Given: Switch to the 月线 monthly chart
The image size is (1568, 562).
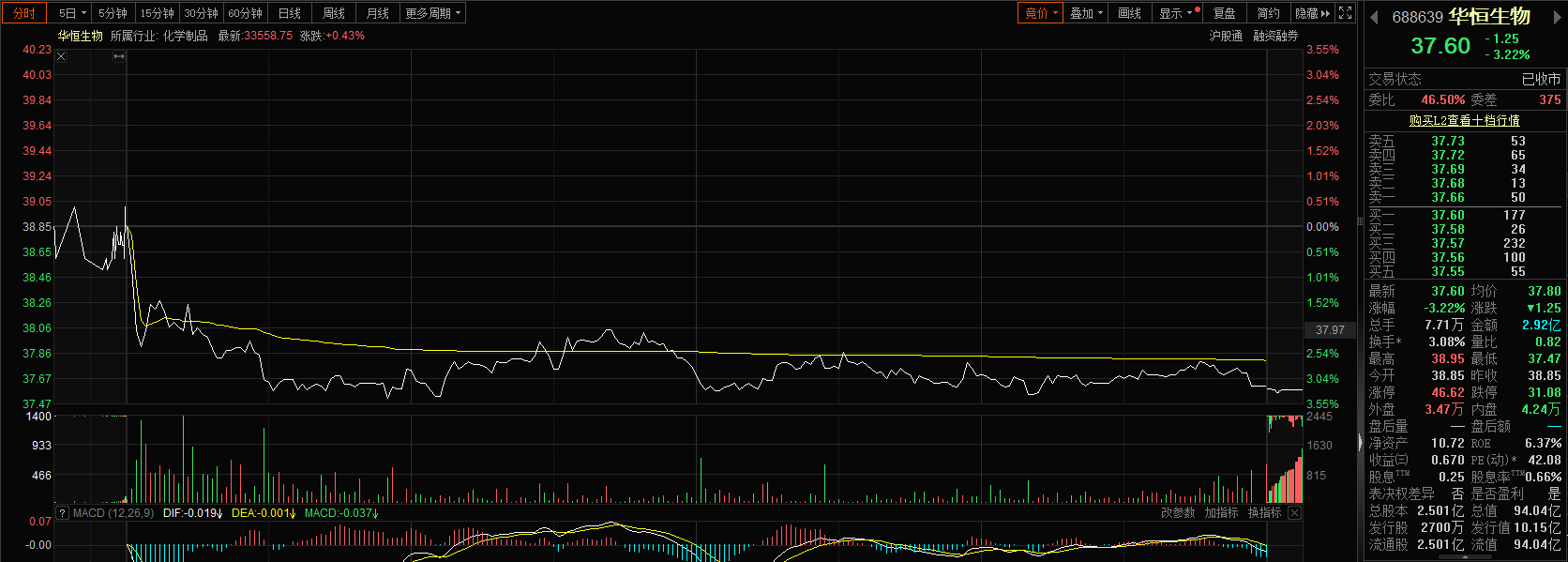Looking at the screenshot, I should [378, 13].
